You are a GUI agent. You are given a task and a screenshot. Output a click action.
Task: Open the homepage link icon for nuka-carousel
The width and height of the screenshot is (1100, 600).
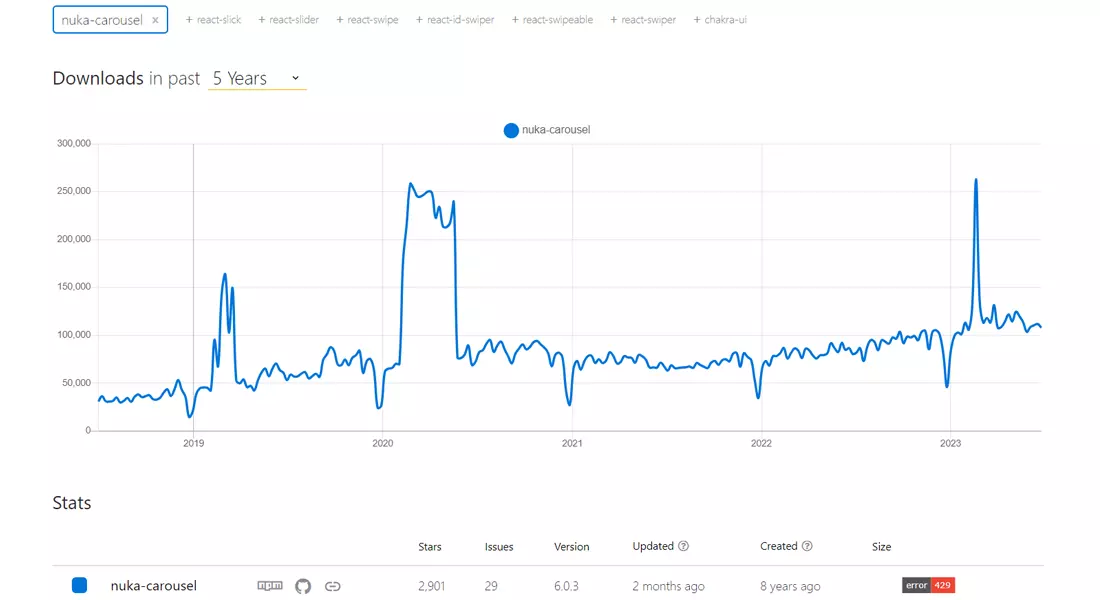coord(333,586)
